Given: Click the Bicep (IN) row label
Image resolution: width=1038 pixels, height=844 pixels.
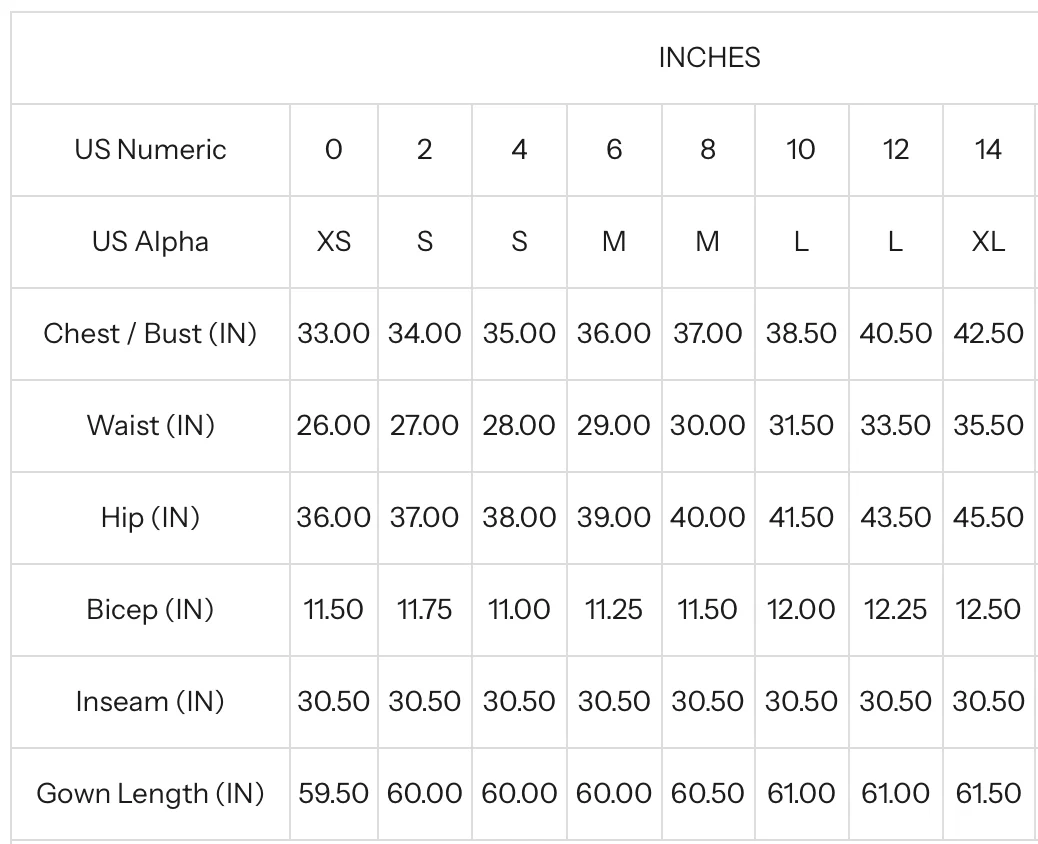Looking at the screenshot, I should coord(150,609).
